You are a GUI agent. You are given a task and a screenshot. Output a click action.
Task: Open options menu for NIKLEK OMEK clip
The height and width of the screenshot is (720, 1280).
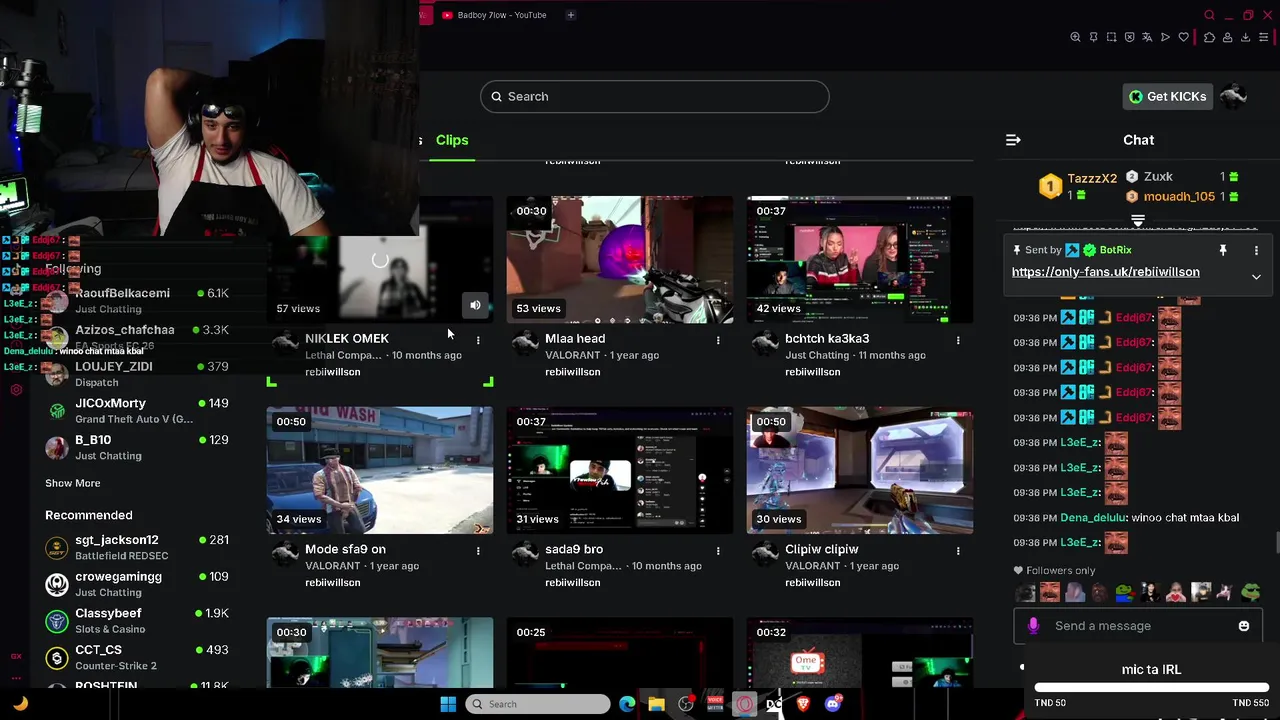point(478,340)
